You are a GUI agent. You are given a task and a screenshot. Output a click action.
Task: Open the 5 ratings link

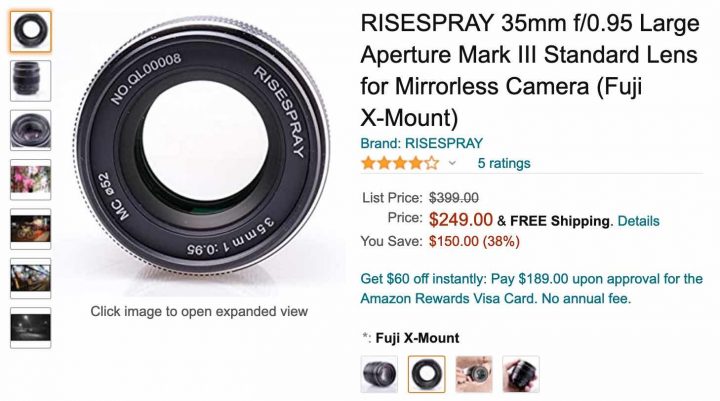(504, 163)
